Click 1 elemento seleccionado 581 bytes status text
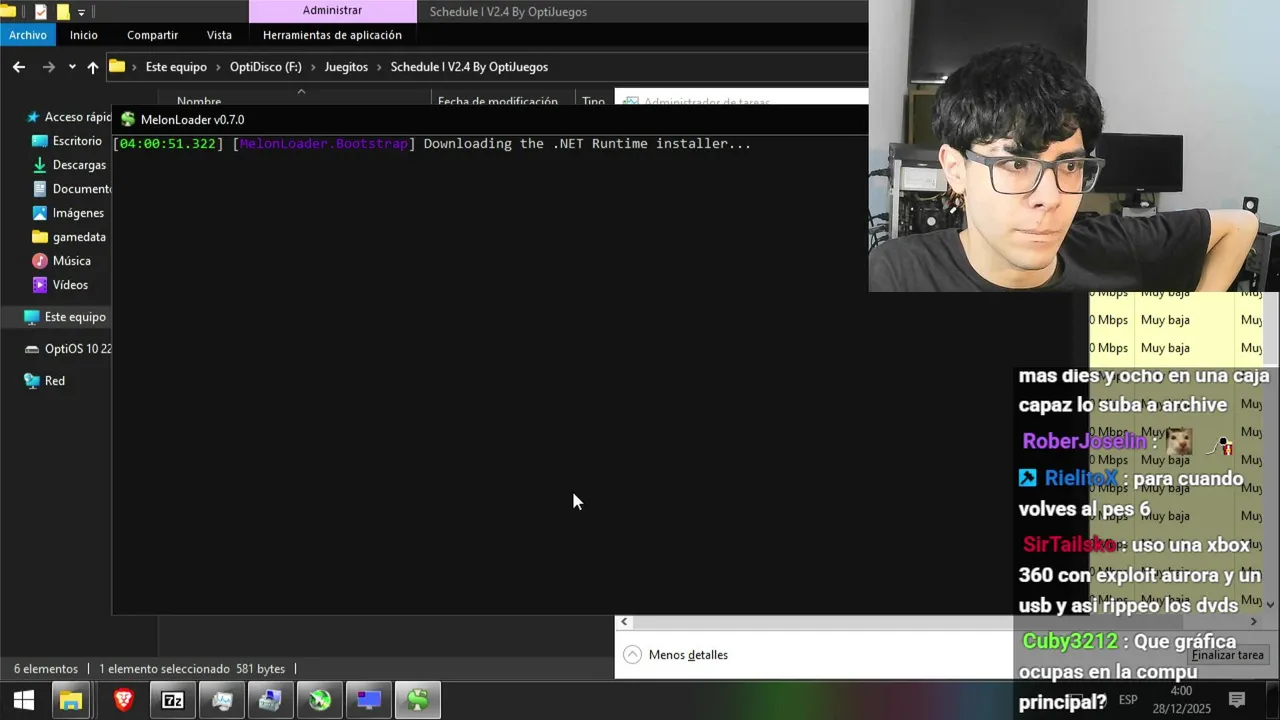The image size is (1280, 720). [x=192, y=669]
